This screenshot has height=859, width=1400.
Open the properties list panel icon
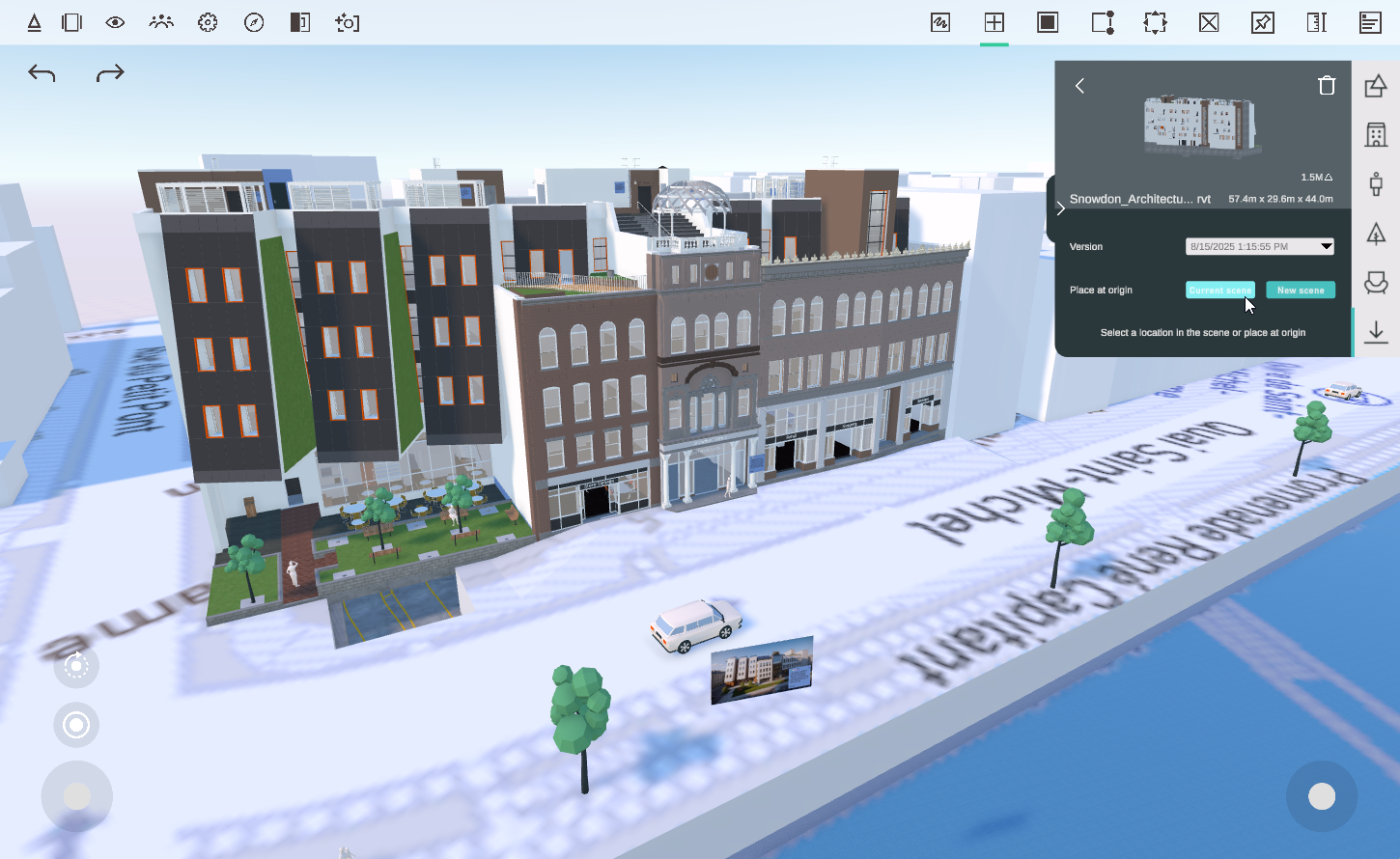[x=1370, y=22]
